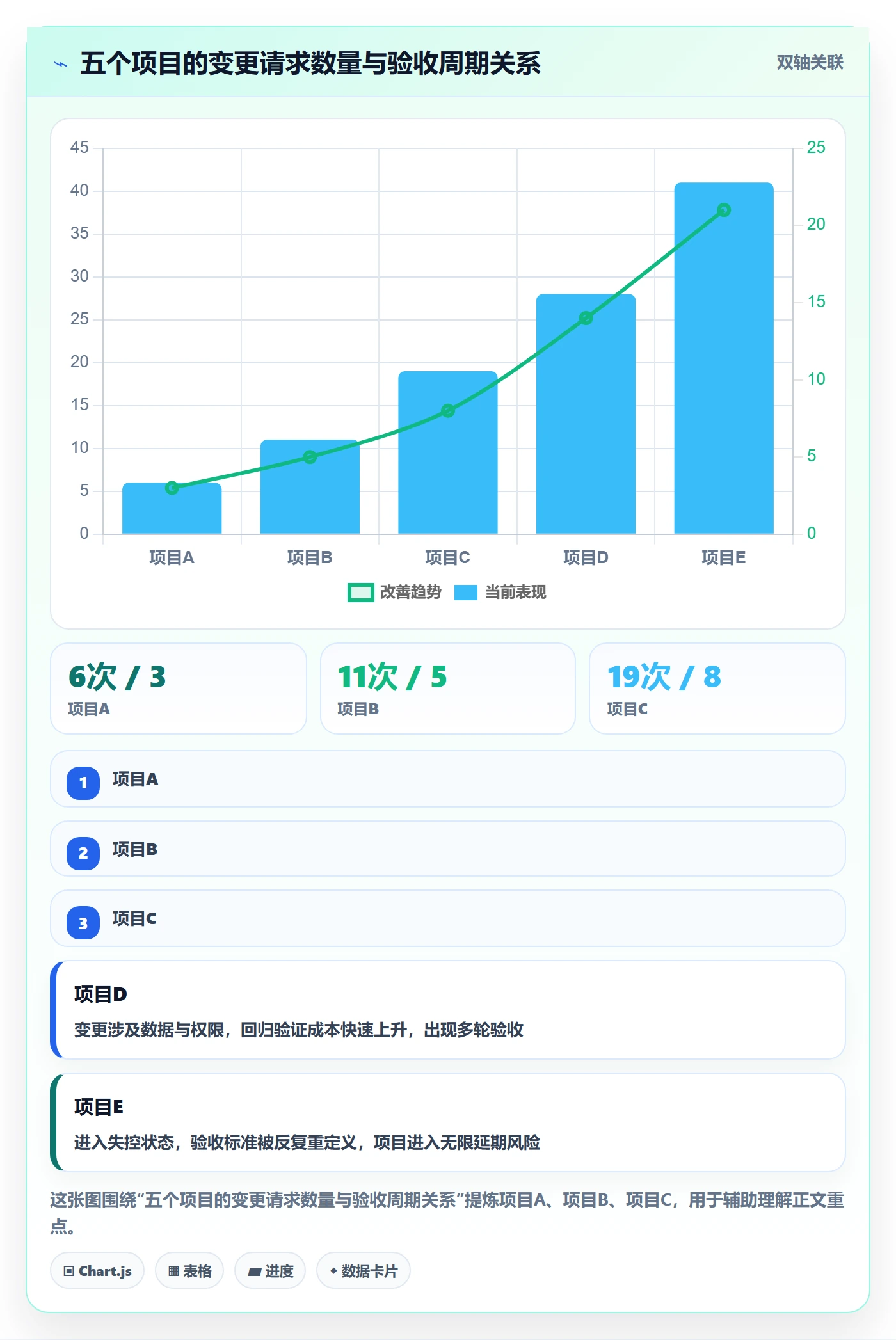Open the 项目E description card heading
The width and height of the screenshot is (896, 1340).
[x=99, y=1107]
